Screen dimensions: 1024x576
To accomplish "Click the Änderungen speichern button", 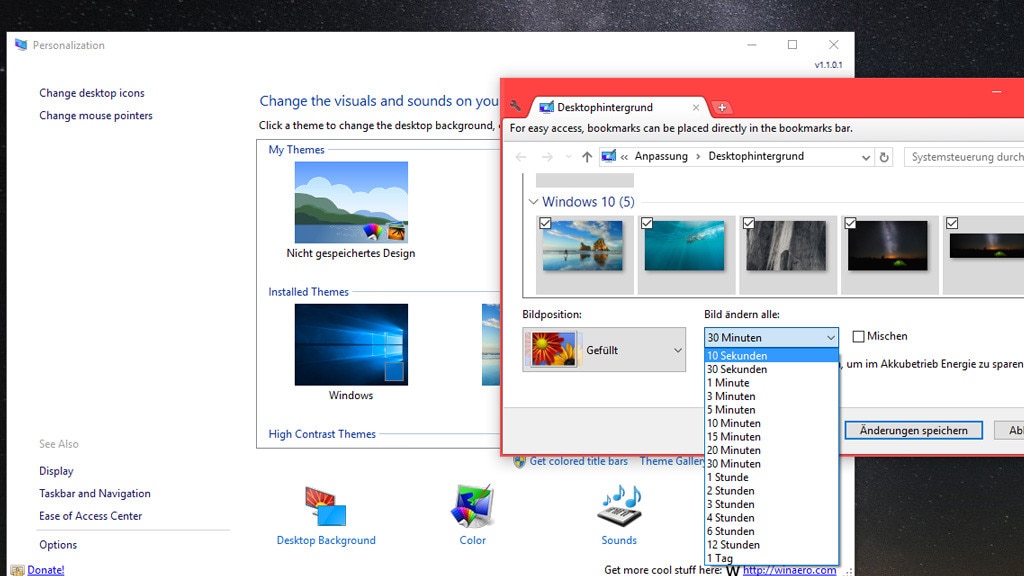I will click(913, 430).
